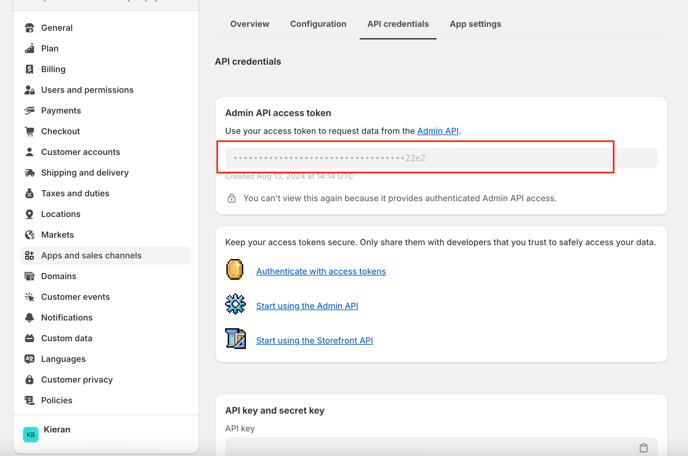Select the App settings tab

[x=475, y=24]
